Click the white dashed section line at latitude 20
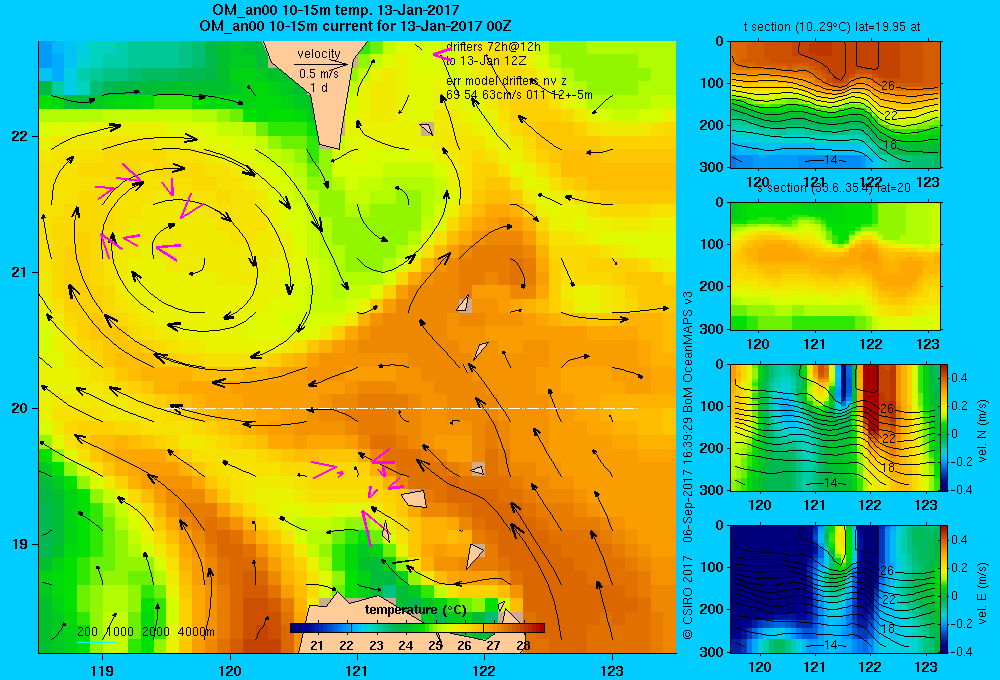Screen dimensions: 1000x680 click(404, 408)
